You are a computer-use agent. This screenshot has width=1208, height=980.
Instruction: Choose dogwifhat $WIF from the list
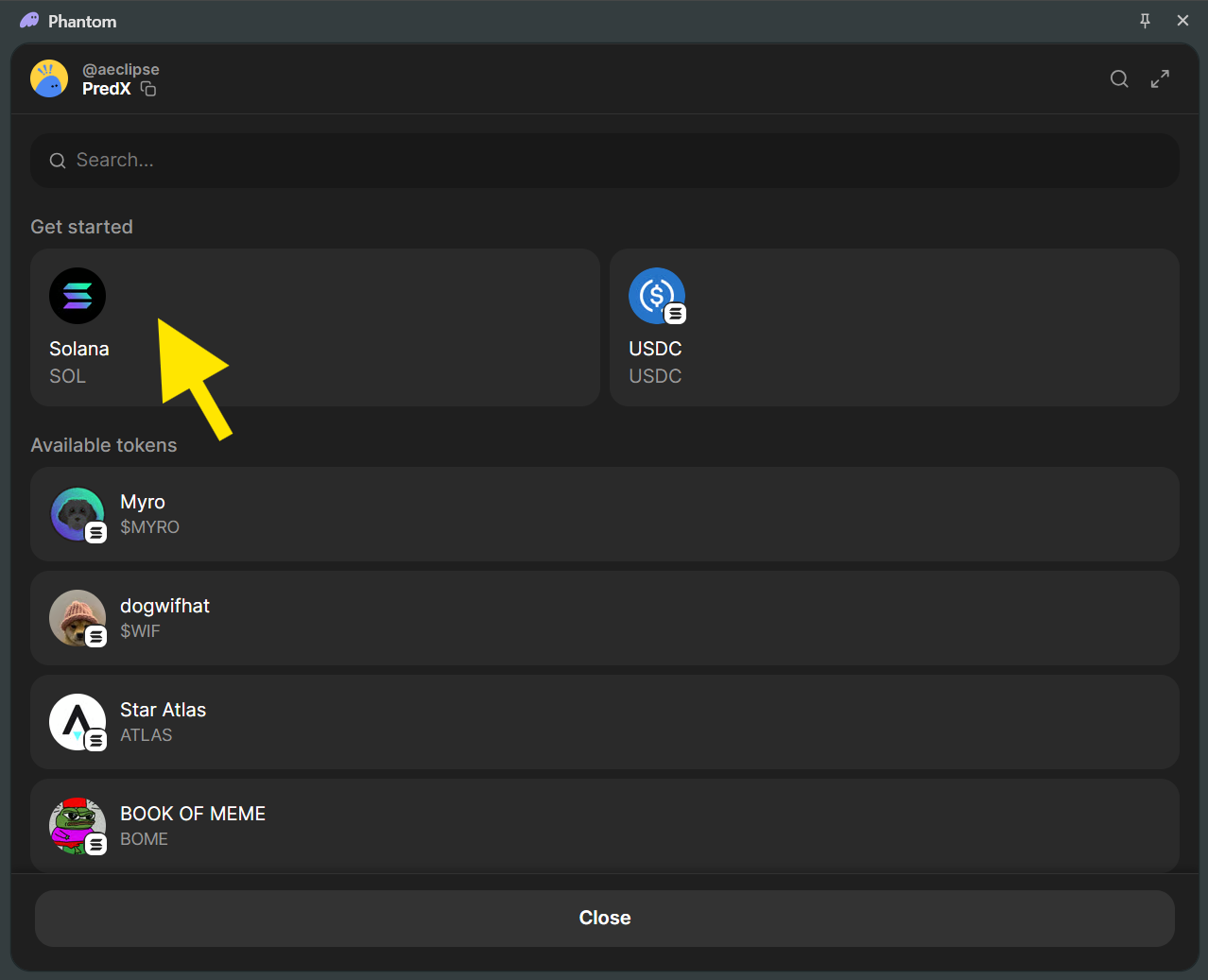click(x=605, y=618)
